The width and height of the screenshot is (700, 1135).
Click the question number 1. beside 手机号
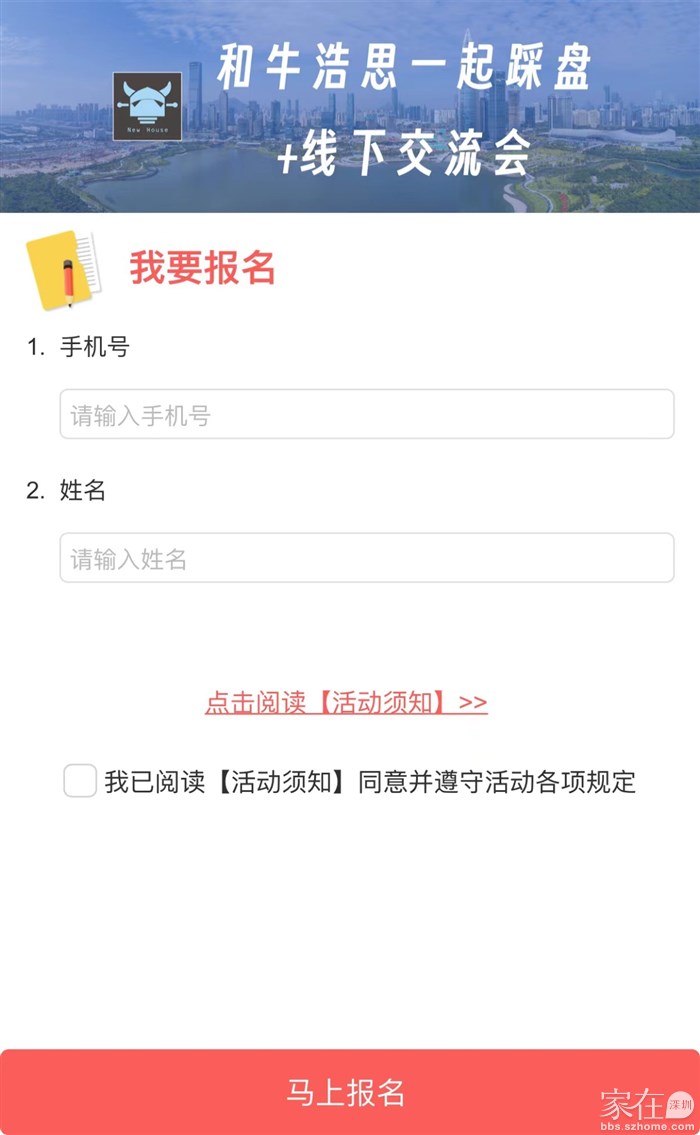pos(36,347)
